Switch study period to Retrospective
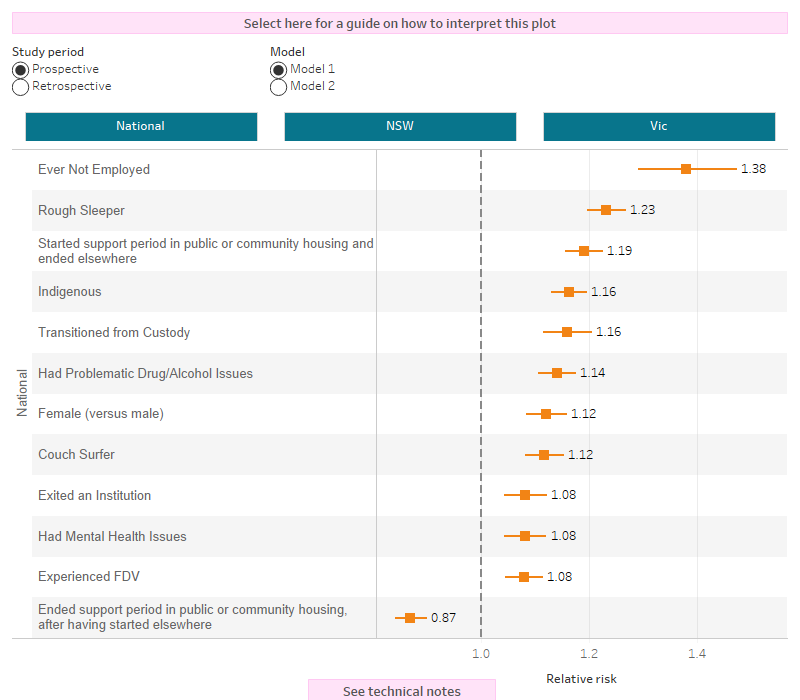This screenshot has height=700, width=800. pyautogui.click(x=19, y=87)
